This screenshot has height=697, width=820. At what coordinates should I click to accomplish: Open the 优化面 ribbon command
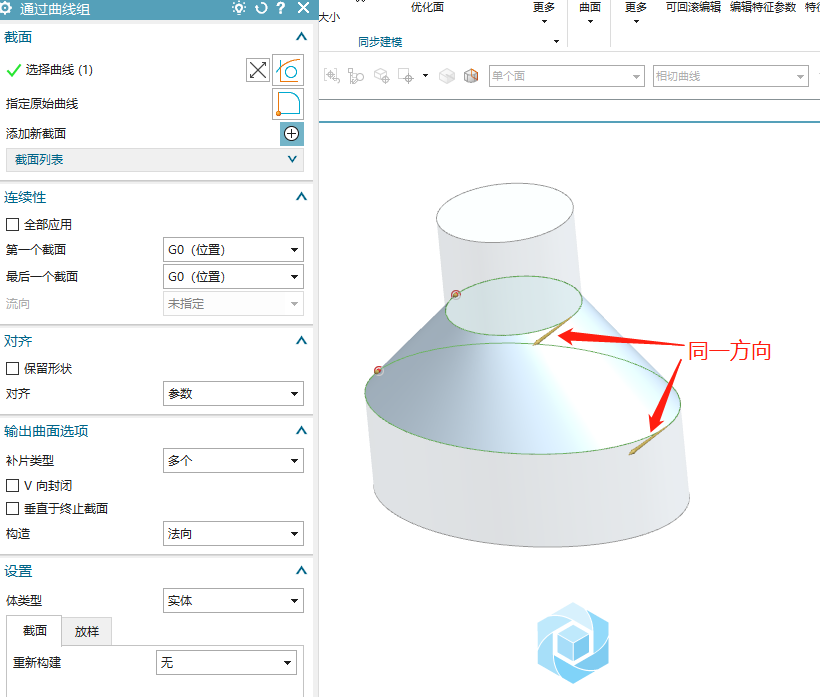click(x=427, y=7)
